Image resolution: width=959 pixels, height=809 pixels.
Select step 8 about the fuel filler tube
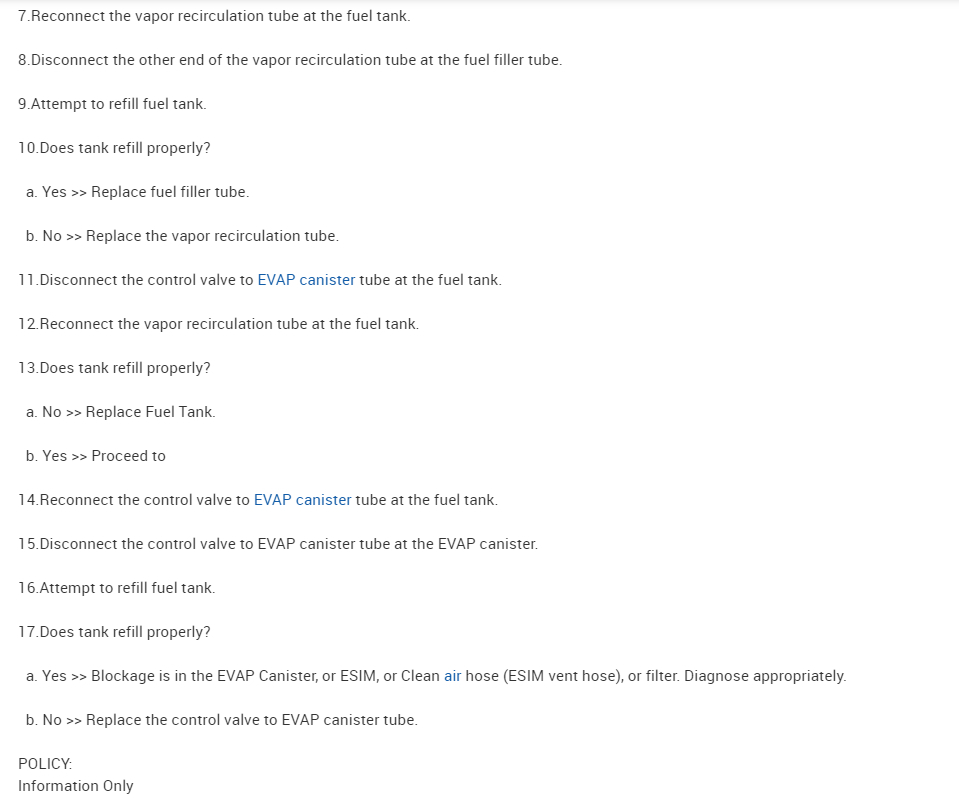290,60
